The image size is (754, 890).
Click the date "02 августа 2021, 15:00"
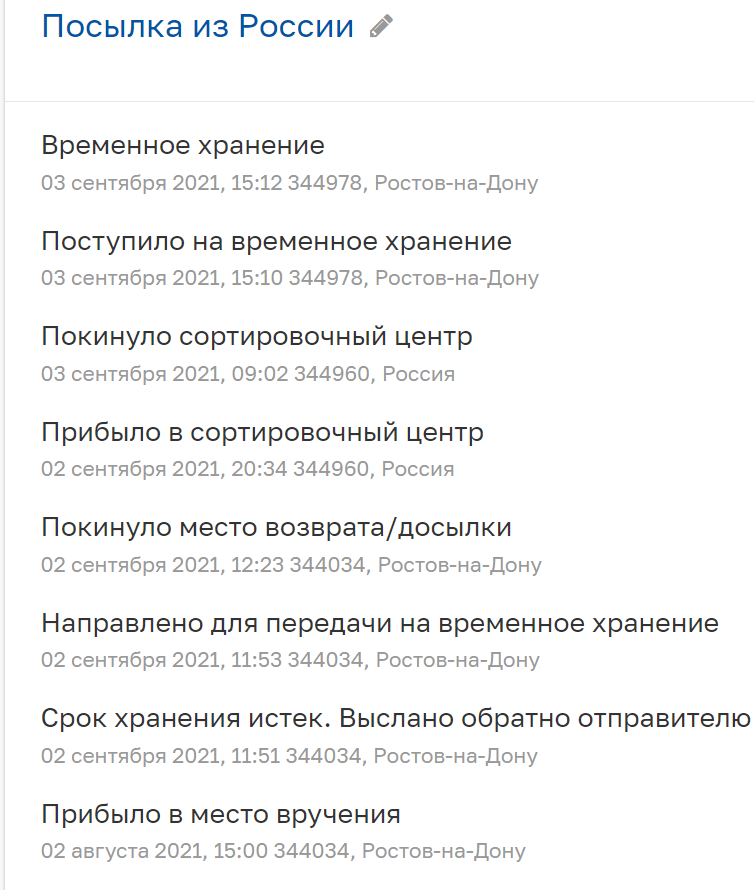click(155, 852)
